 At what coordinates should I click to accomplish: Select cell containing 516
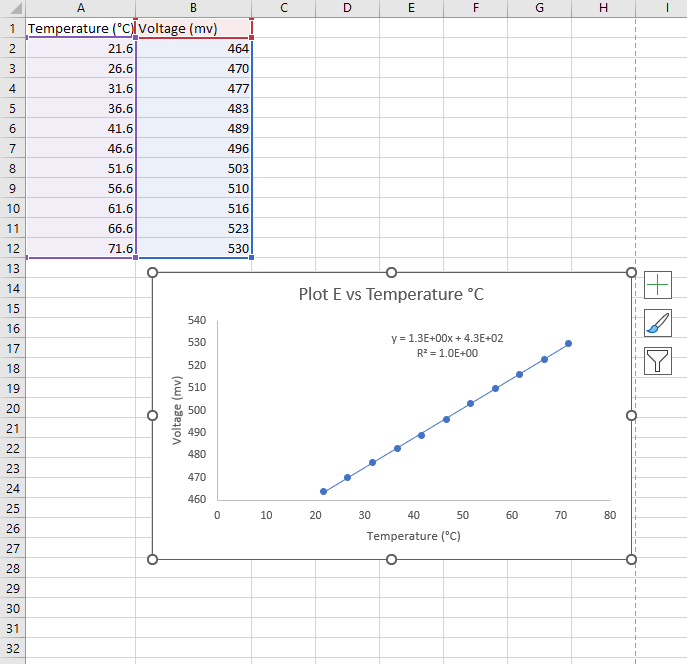(x=194, y=208)
